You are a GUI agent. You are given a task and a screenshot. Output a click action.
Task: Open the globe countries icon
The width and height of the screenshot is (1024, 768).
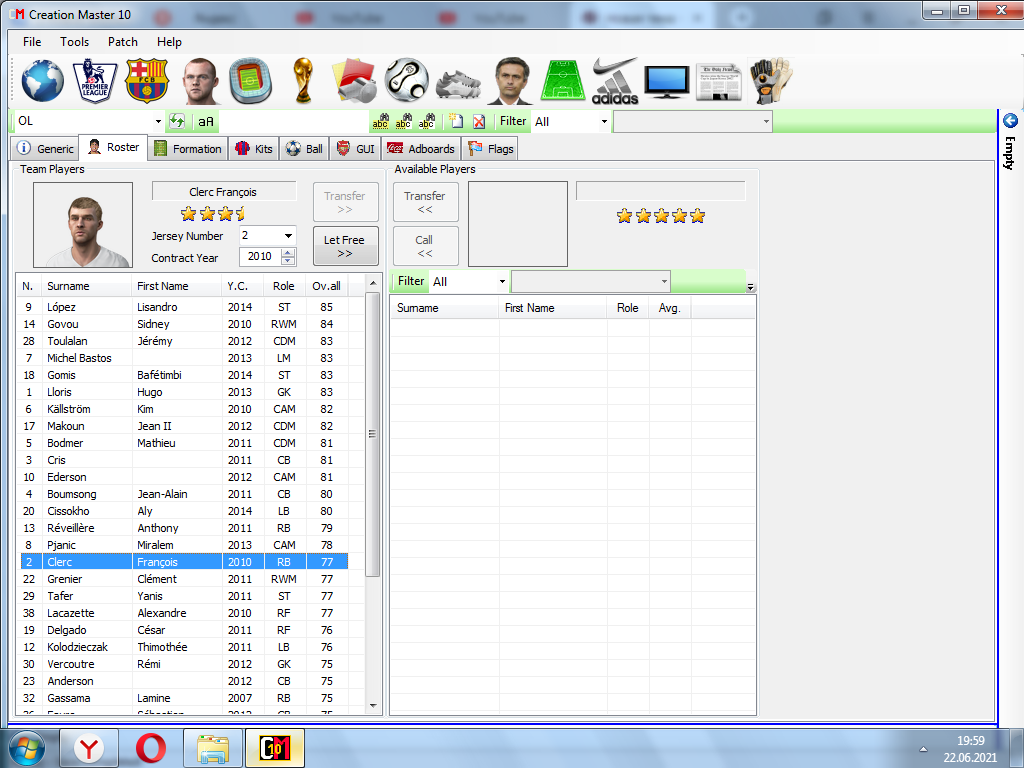43,81
